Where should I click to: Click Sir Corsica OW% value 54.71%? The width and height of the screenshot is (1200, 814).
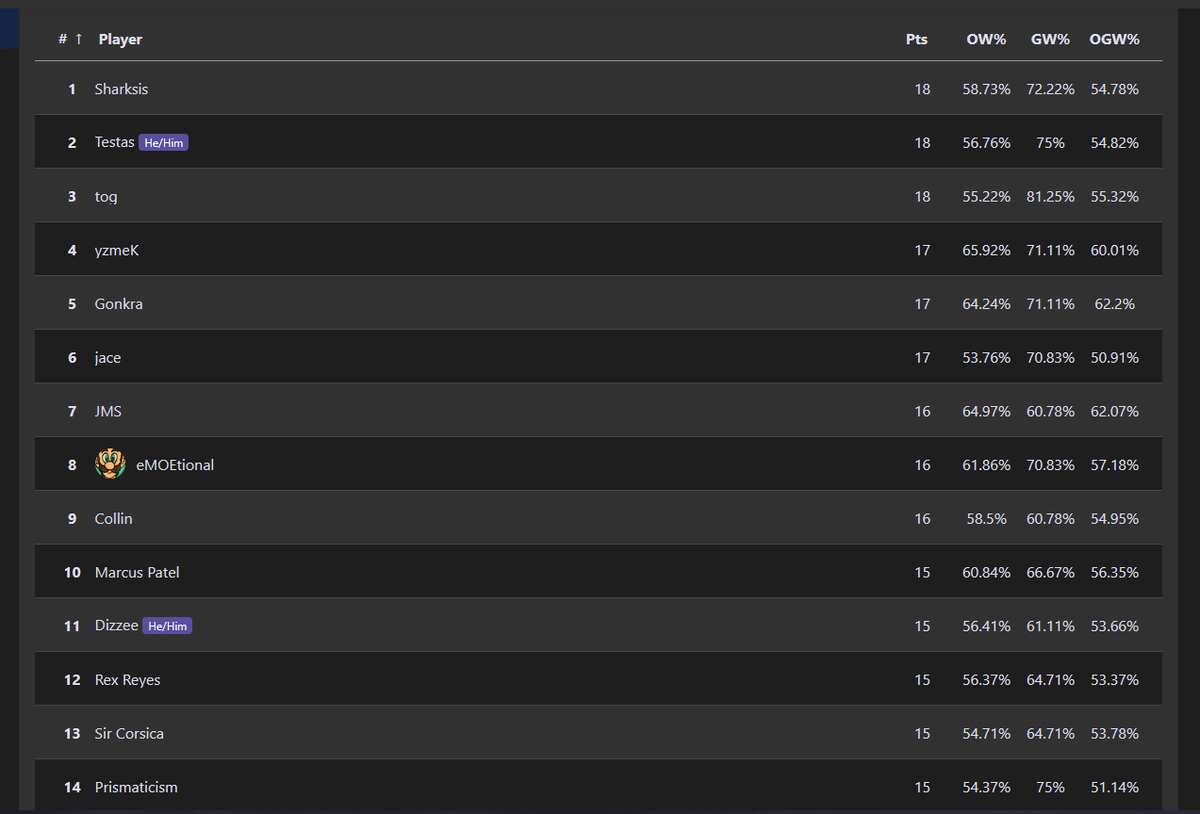pos(986,733)
